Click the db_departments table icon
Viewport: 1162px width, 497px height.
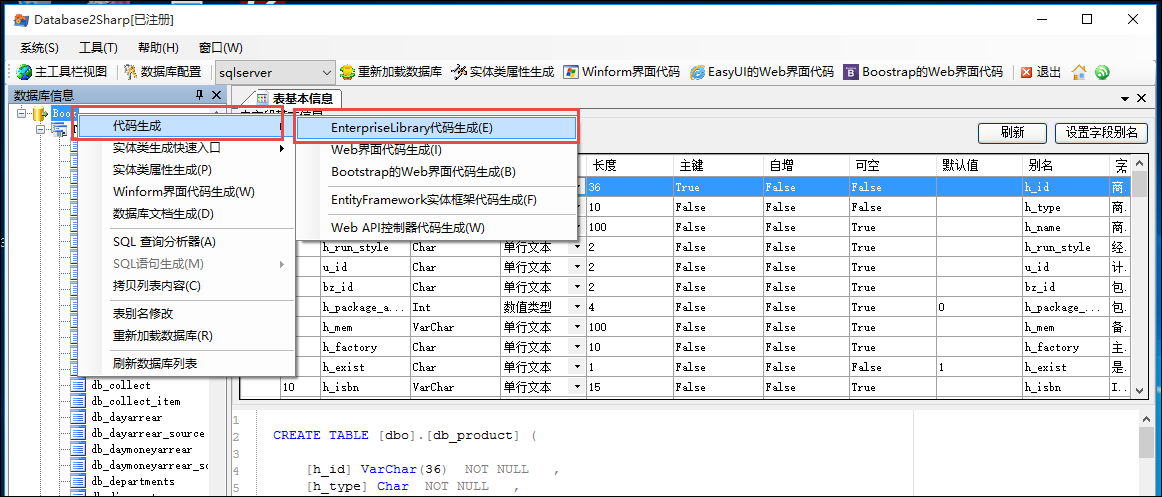pyautogui.click(x=79, y=481)
